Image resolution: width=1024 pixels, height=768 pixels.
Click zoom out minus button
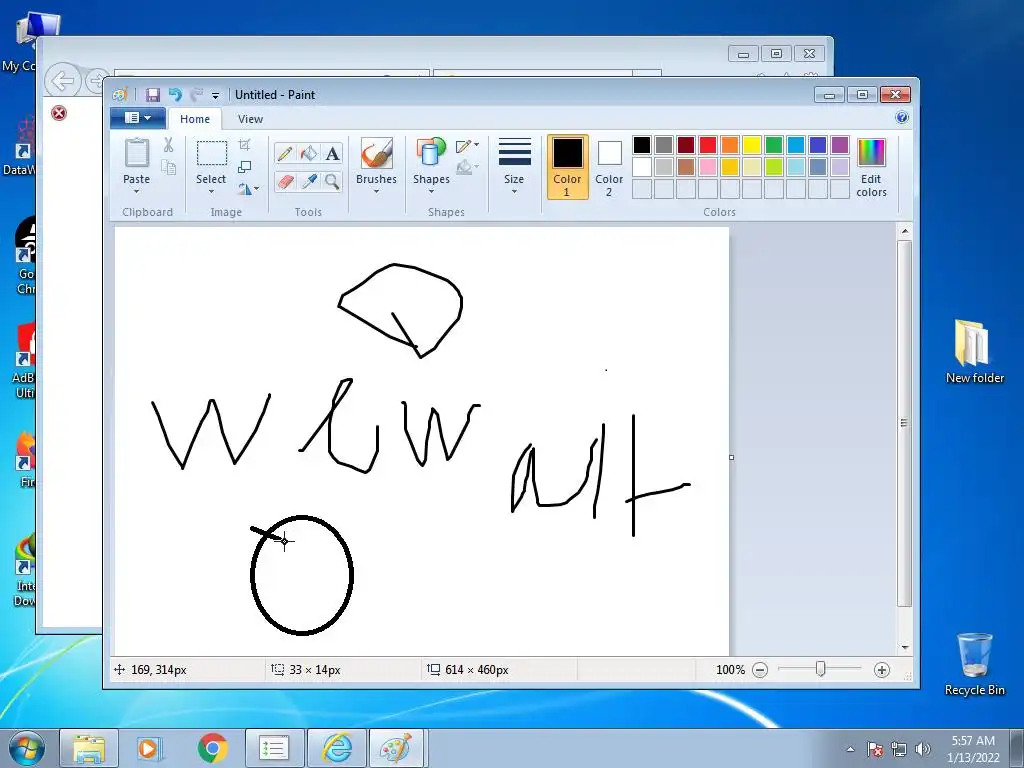coord(760,670)
